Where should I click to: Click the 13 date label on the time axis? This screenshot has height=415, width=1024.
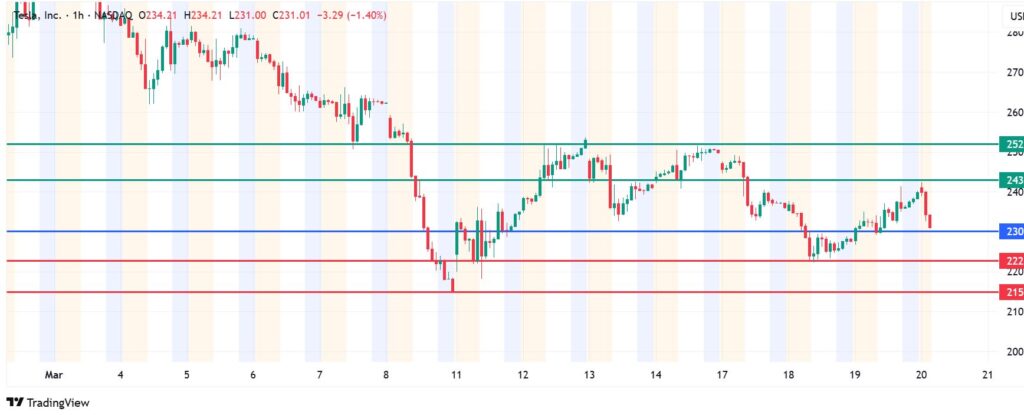(588, 374)
